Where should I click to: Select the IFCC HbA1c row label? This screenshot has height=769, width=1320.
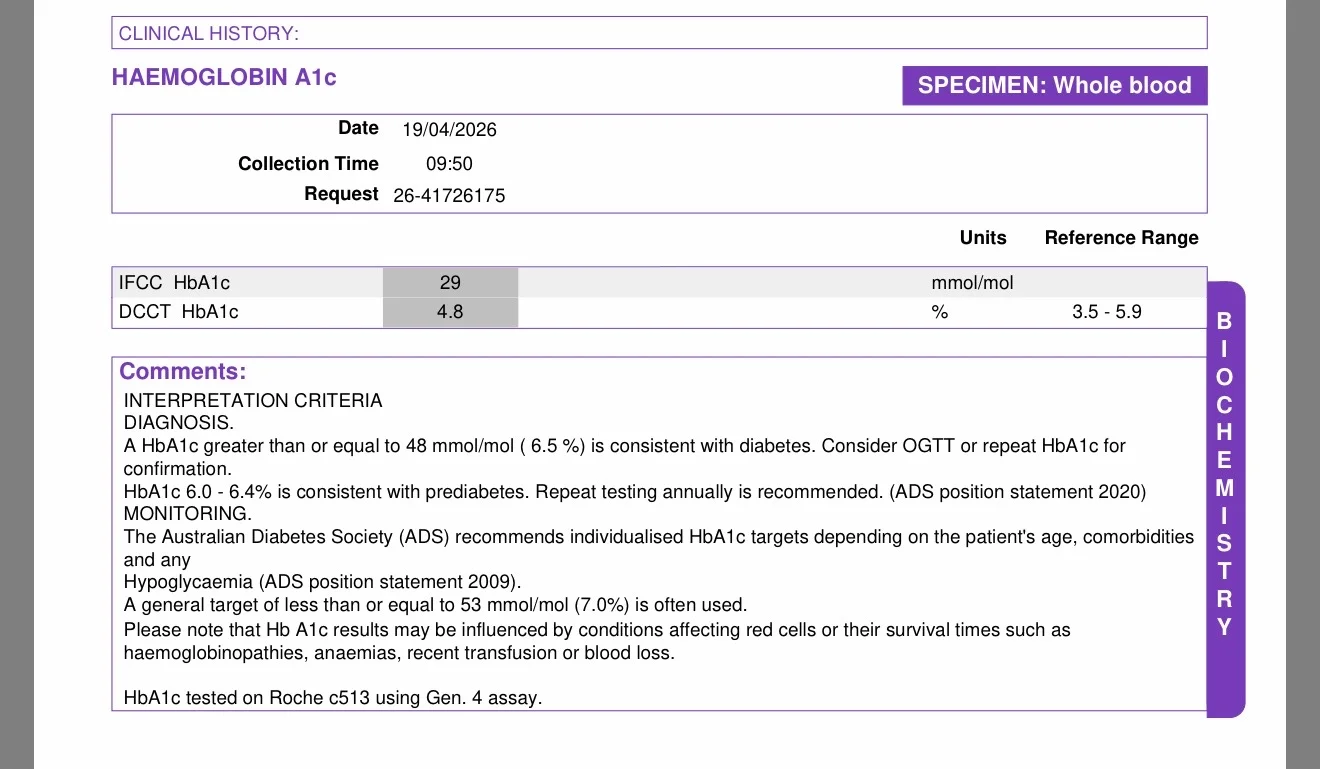(x=174, y=283)
